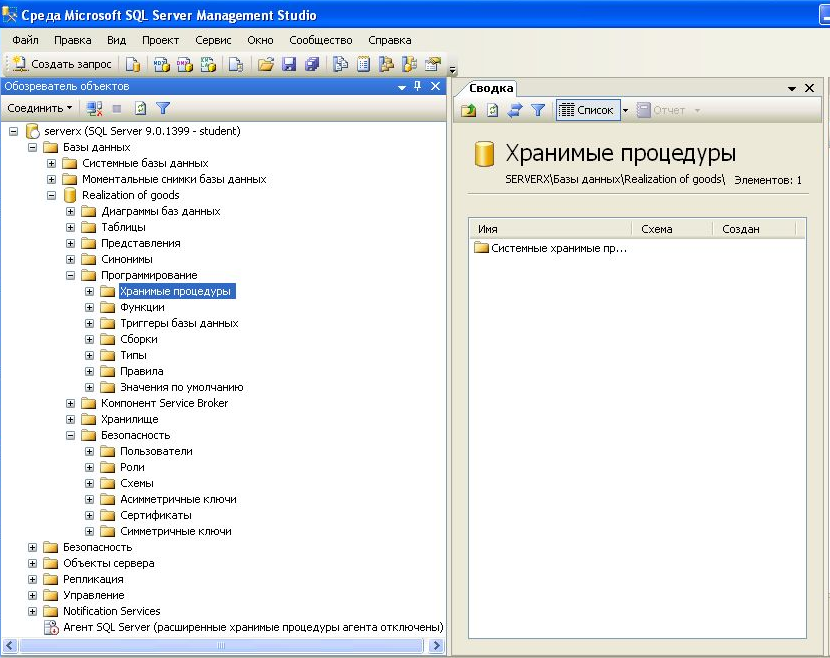Click the refresh icon in Сводка toolbar
The width and height of the screenshot is (830, 658).
click(x=492, y=110)
